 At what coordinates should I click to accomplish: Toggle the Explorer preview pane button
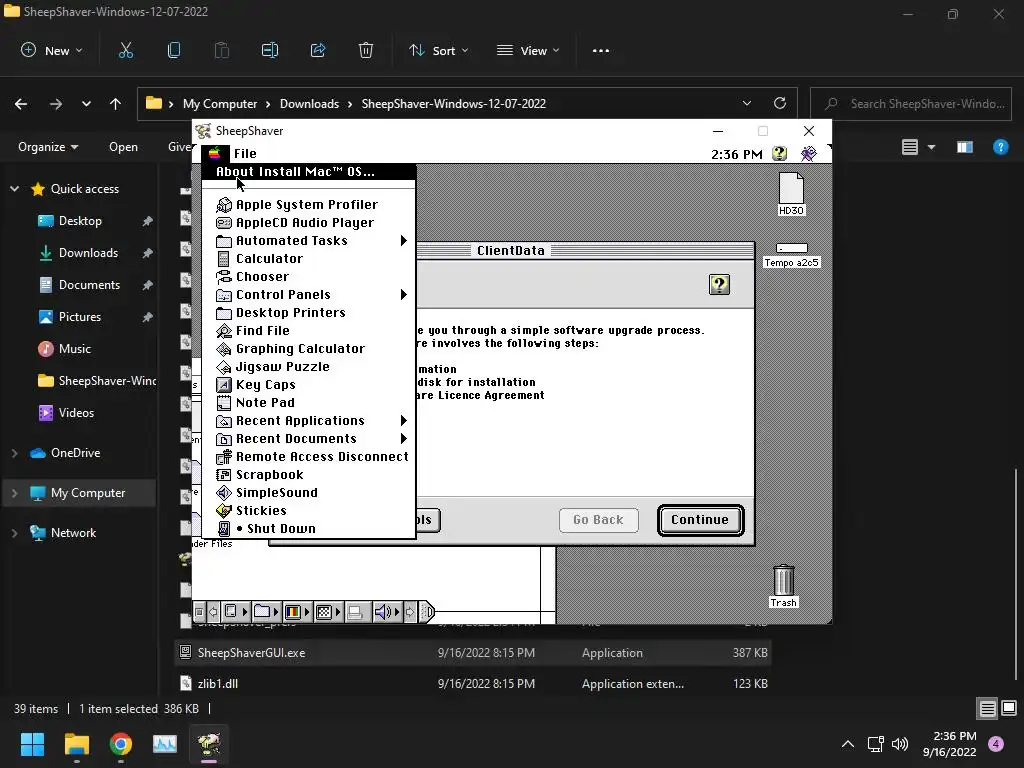965,147
